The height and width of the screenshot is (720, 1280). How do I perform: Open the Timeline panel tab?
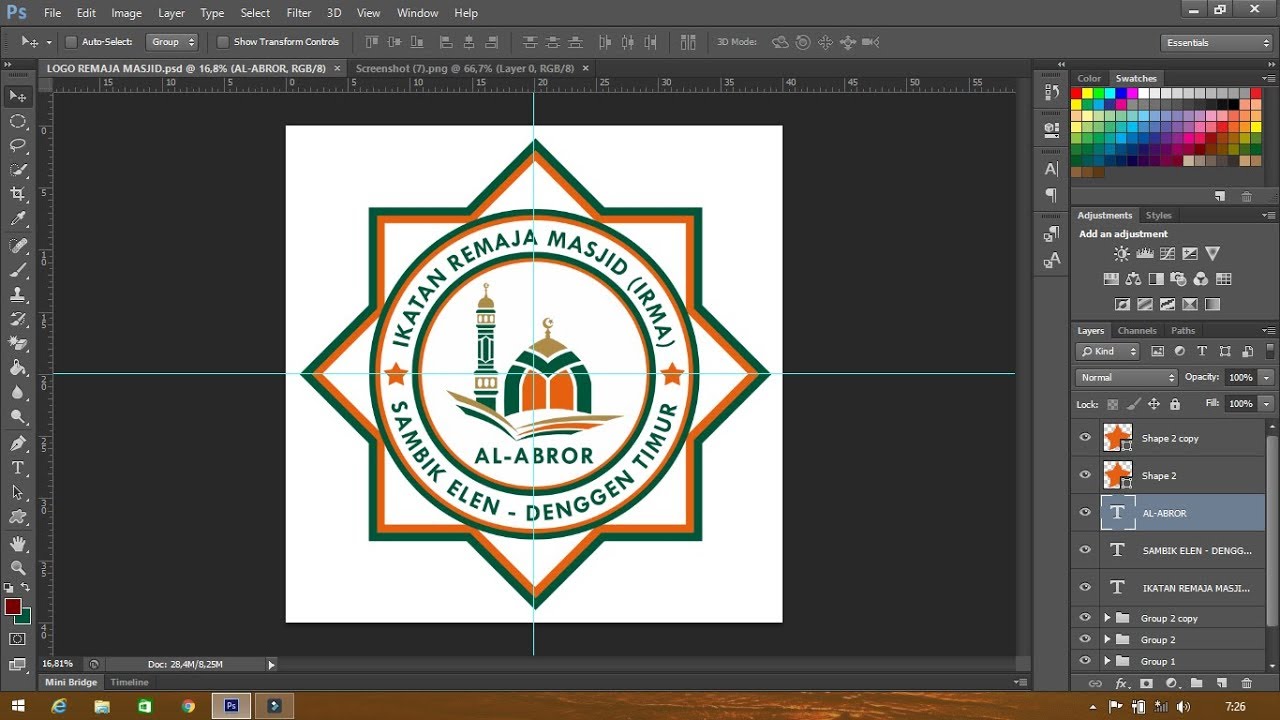coord(129,682)
